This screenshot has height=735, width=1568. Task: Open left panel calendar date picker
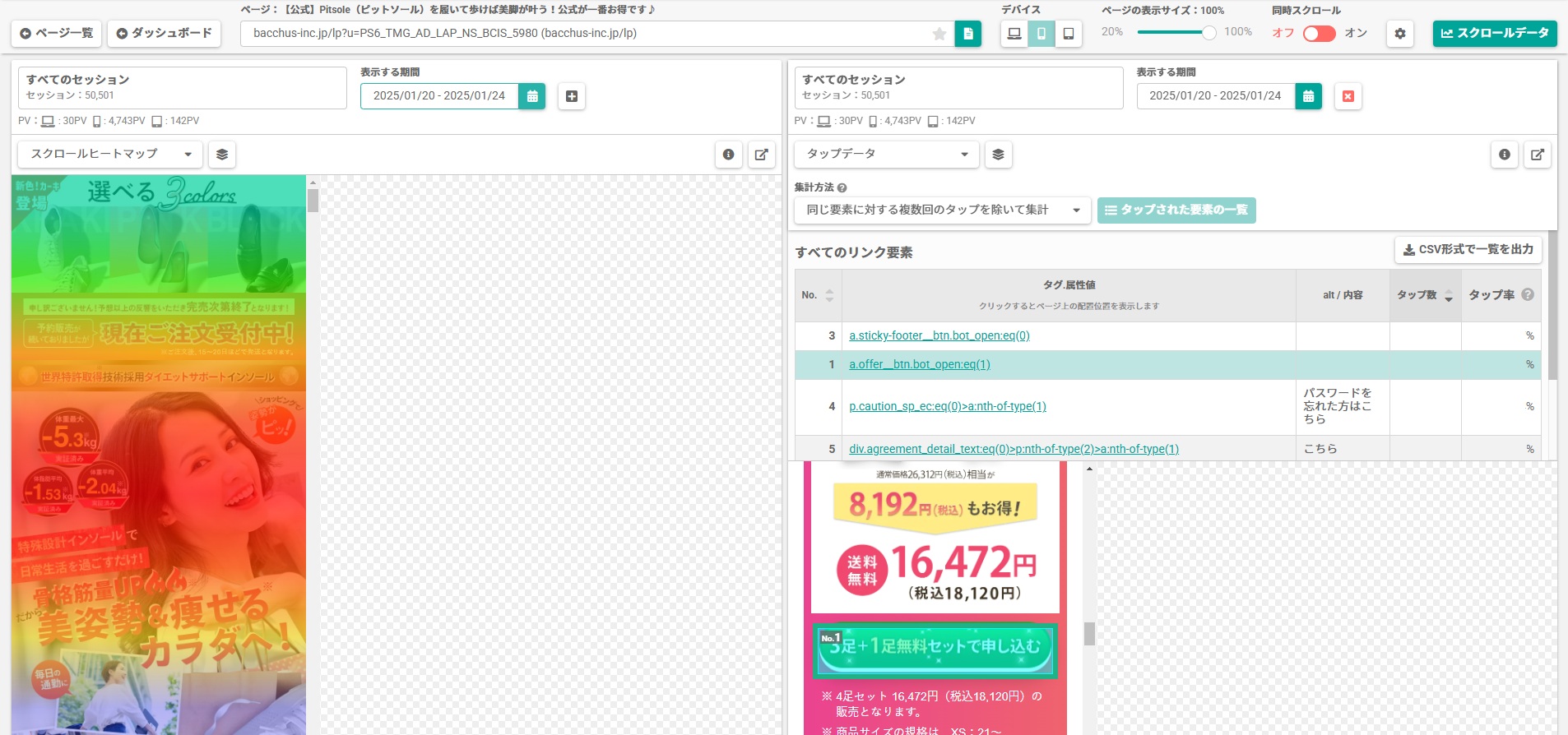(x=532, y=96)
